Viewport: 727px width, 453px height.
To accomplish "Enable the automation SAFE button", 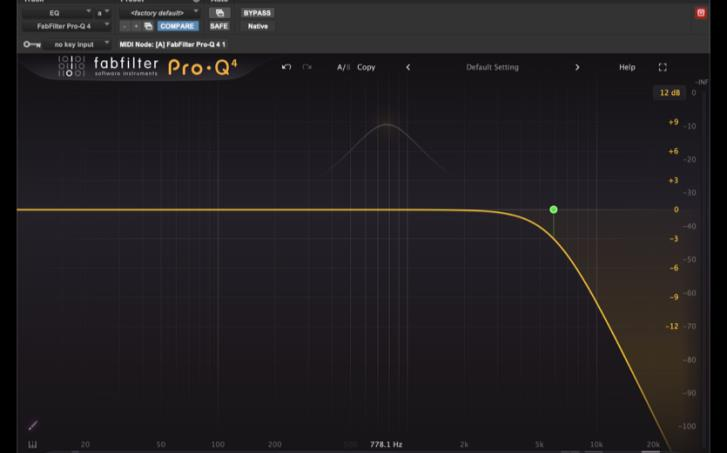I will (219, 26).
